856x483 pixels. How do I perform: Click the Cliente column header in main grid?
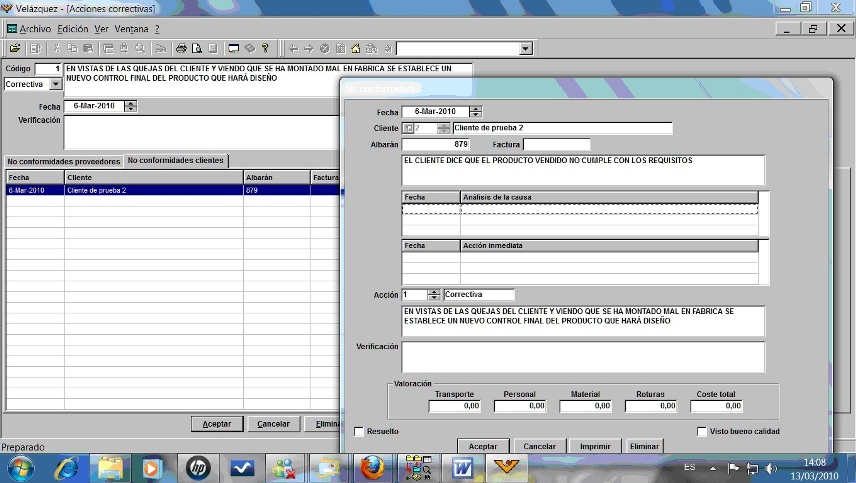pyautogui.click(x=154, y=177)
